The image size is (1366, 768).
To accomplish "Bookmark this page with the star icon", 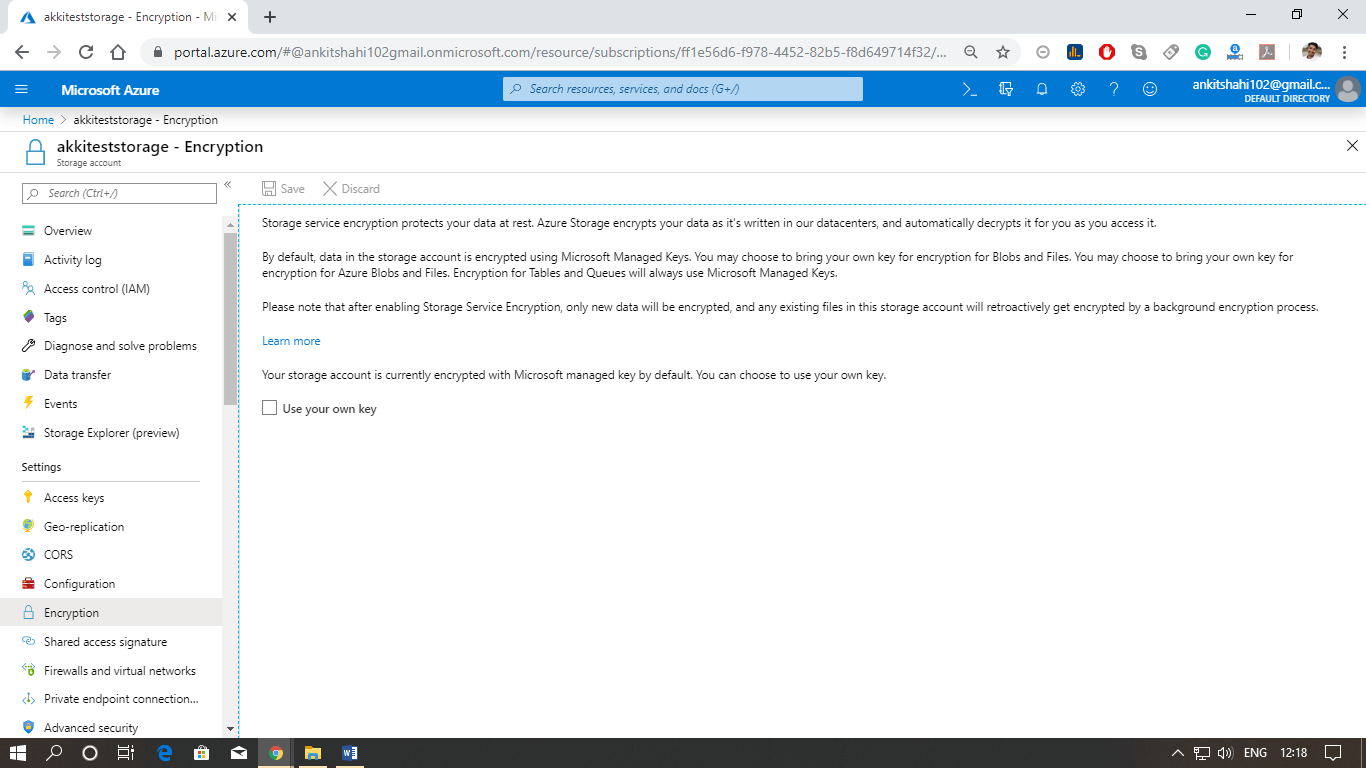I will (1003, 52).
